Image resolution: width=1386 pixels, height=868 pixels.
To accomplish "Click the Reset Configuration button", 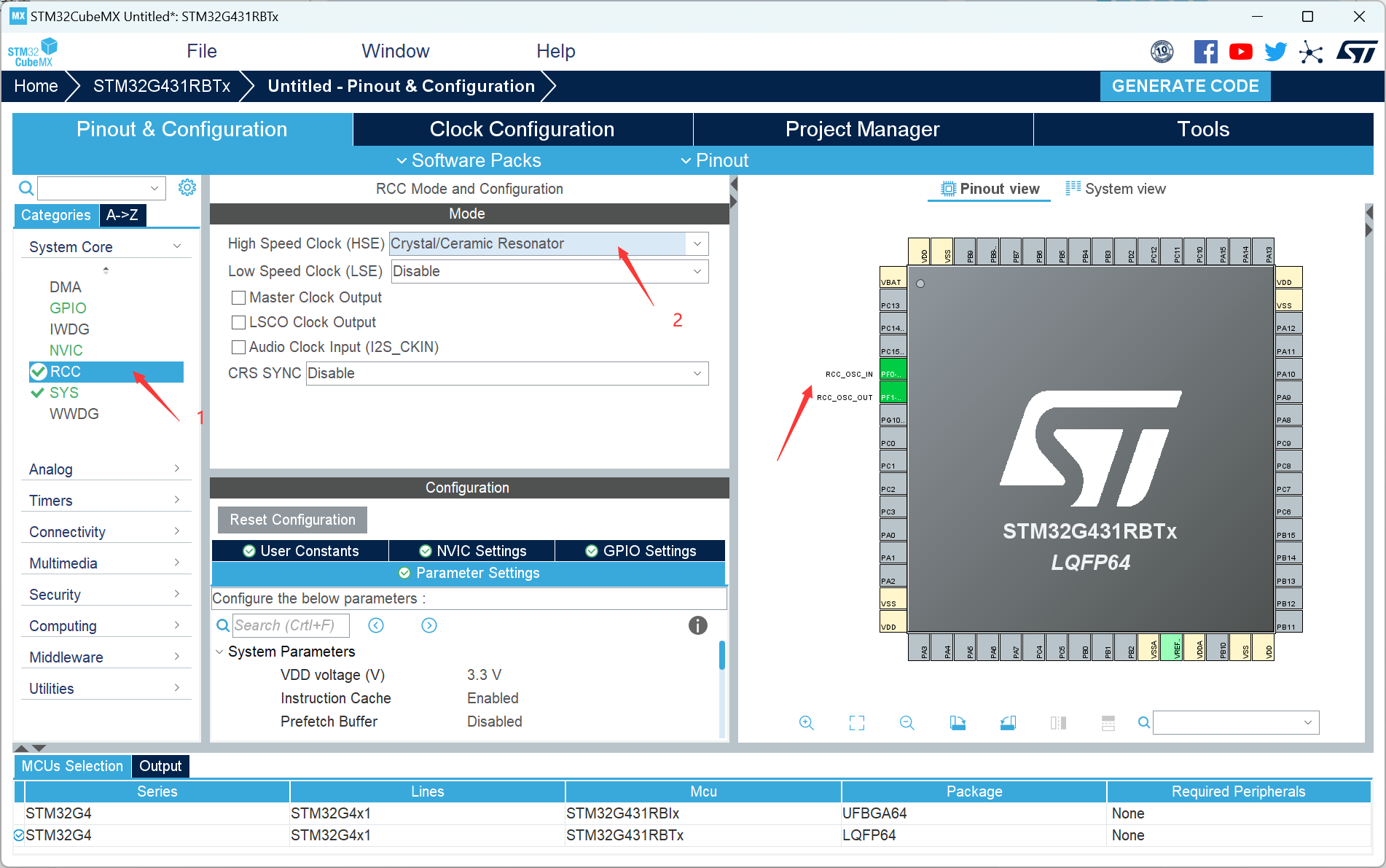I will pyautogui.click(x=292, y=520).
